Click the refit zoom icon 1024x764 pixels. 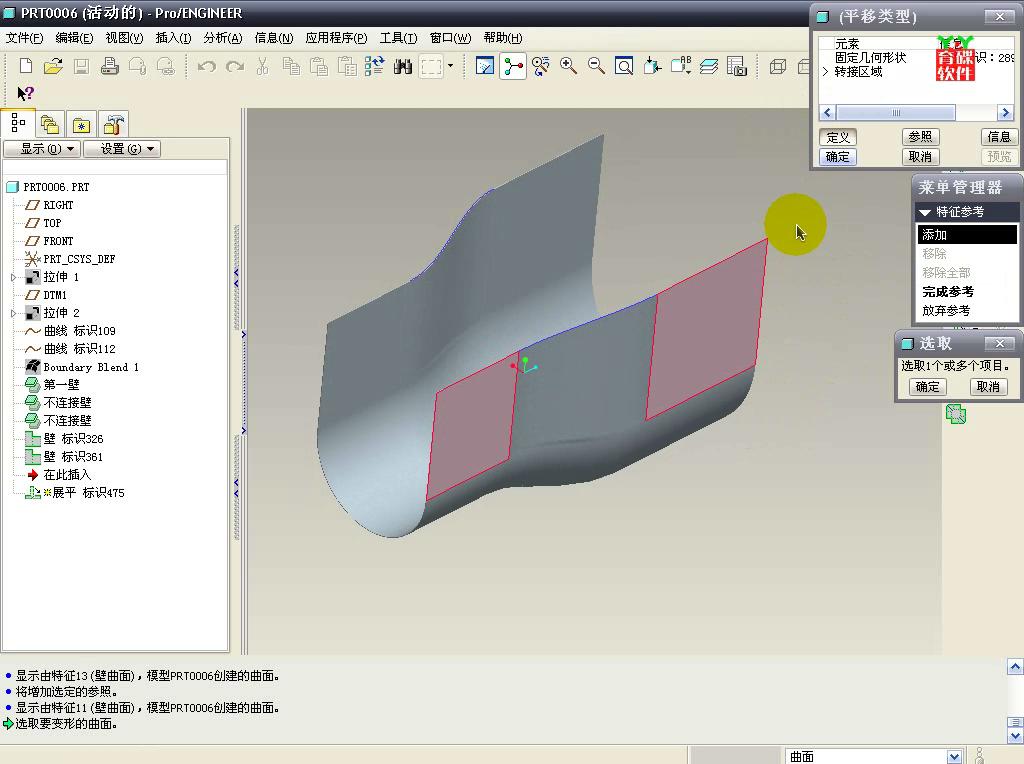point(624,66)
